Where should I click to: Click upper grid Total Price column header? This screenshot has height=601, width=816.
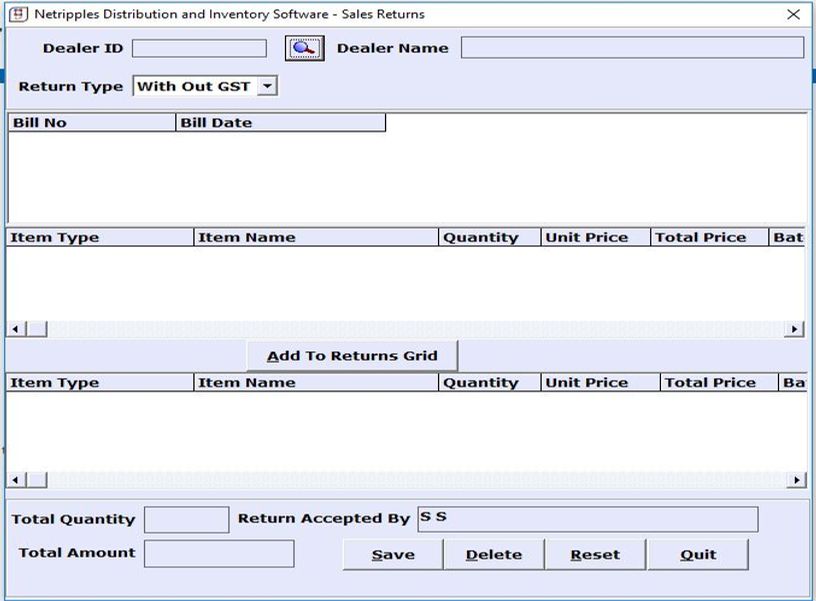pyautogui.click(x=710, y=237)
